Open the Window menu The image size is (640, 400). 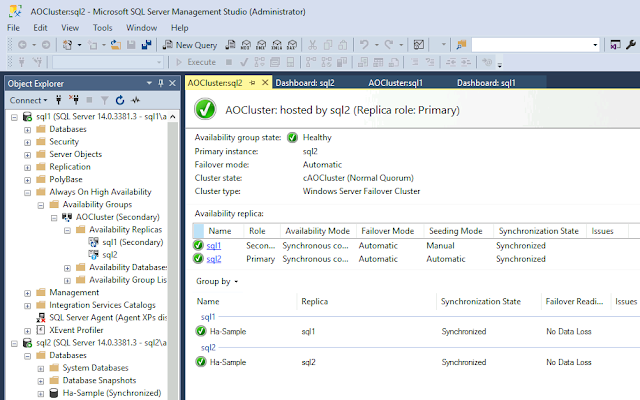point(141,28)
